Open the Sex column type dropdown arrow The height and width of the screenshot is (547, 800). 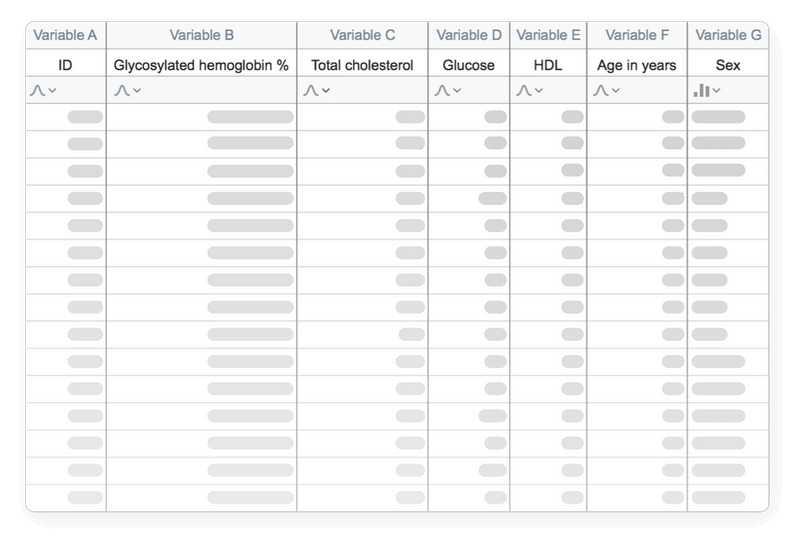[716, 92]
